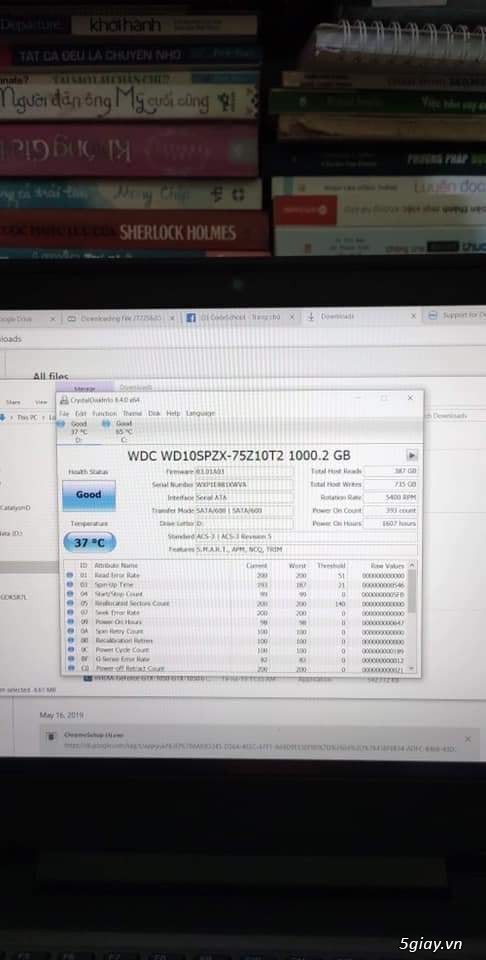
Task: Click the Interface Serial ATA field
Action: tap(243, 498)
